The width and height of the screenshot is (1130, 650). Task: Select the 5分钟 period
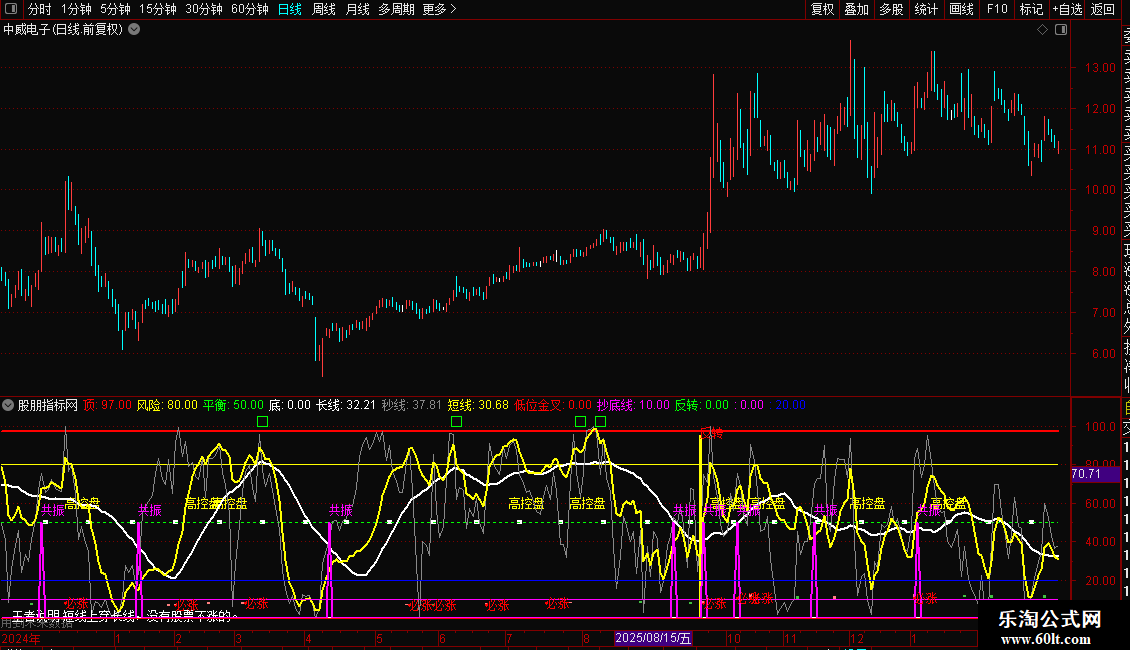pyautogui.click(x=115, y=9)
